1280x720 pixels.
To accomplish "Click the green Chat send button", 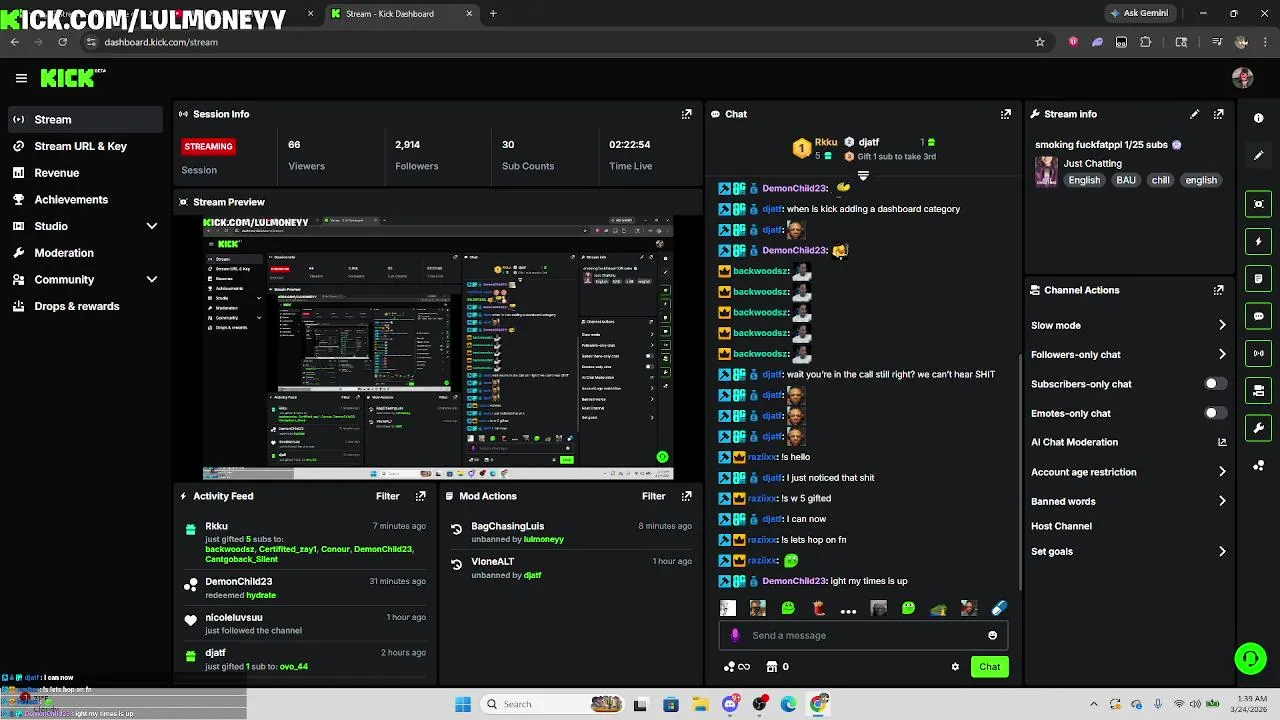I will click(x=989, y=667).
